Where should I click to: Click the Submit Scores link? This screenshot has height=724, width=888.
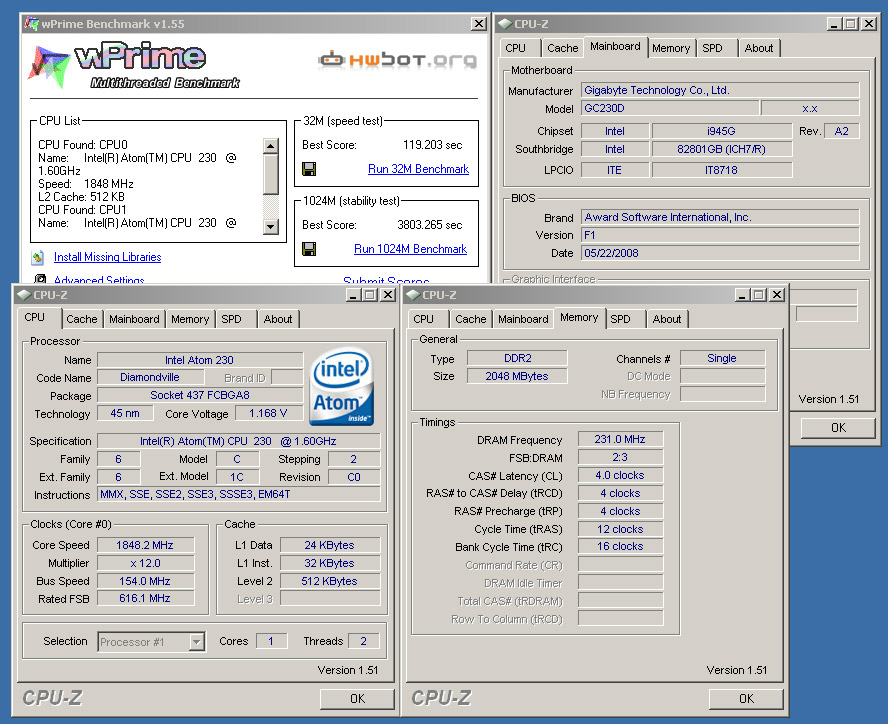pyautogui.click(x=386, y=280)
